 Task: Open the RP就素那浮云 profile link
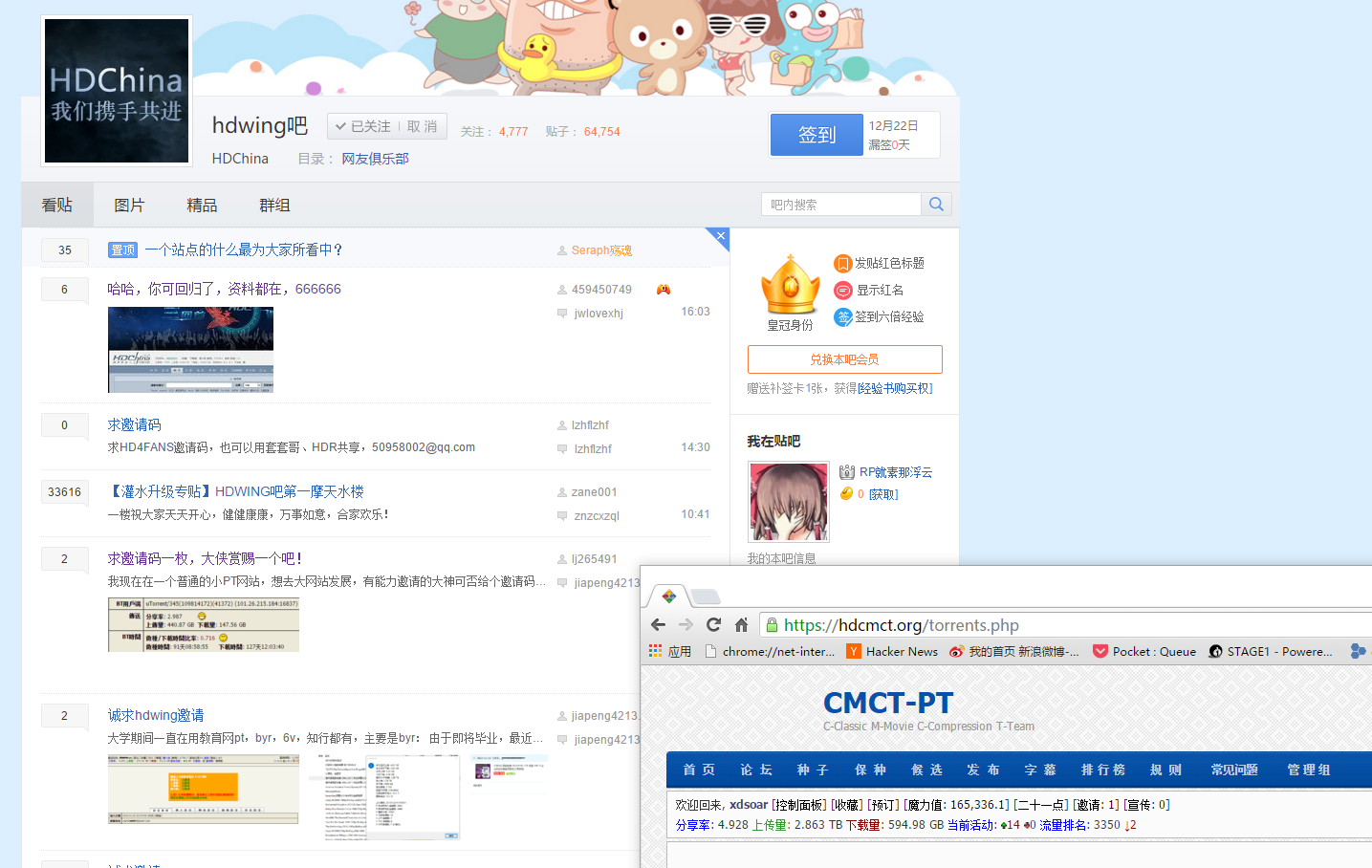point(896,472)
